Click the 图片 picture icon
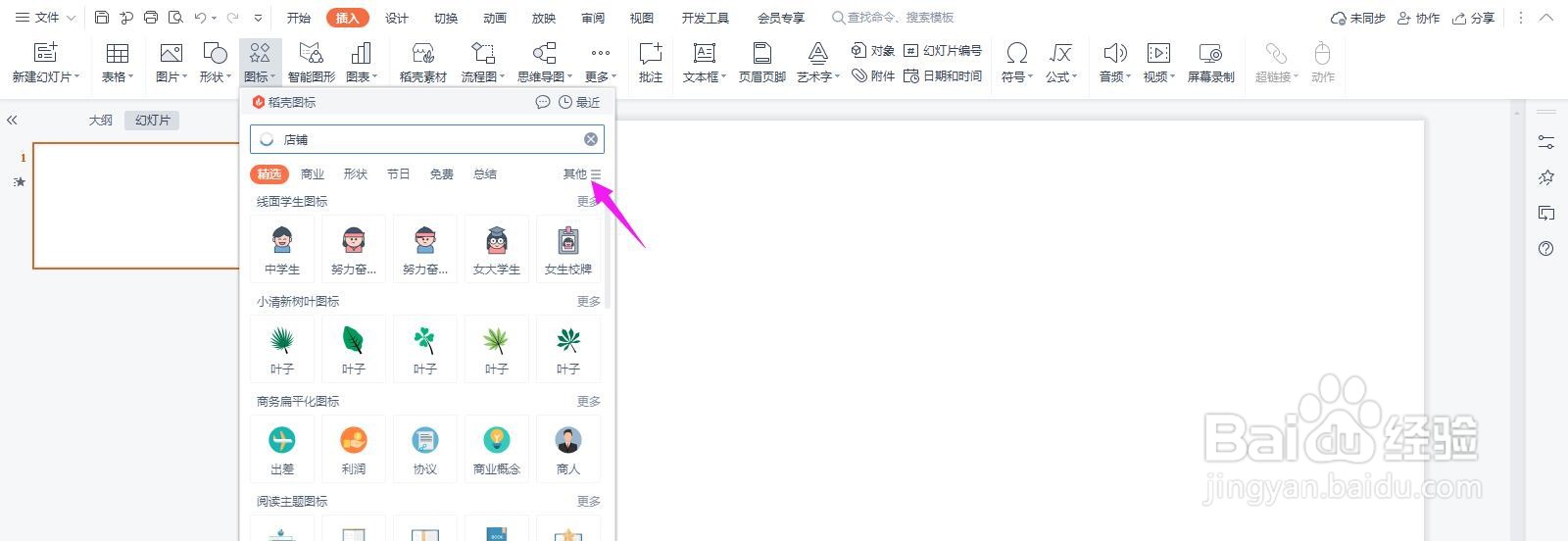This screenshot has width=1568, height=541. 171,53
